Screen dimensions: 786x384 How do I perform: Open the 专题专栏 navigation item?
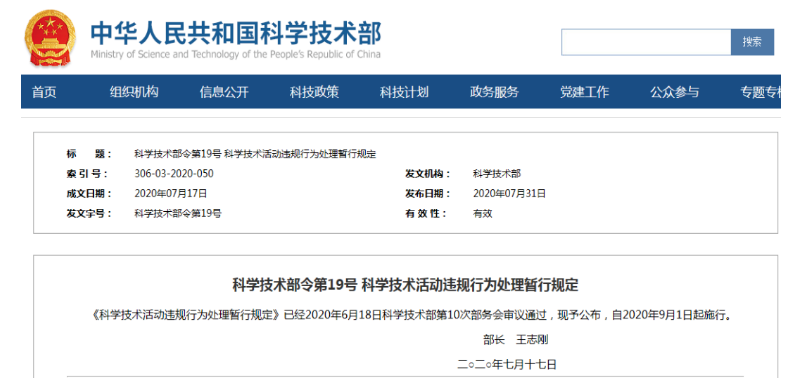760,92
